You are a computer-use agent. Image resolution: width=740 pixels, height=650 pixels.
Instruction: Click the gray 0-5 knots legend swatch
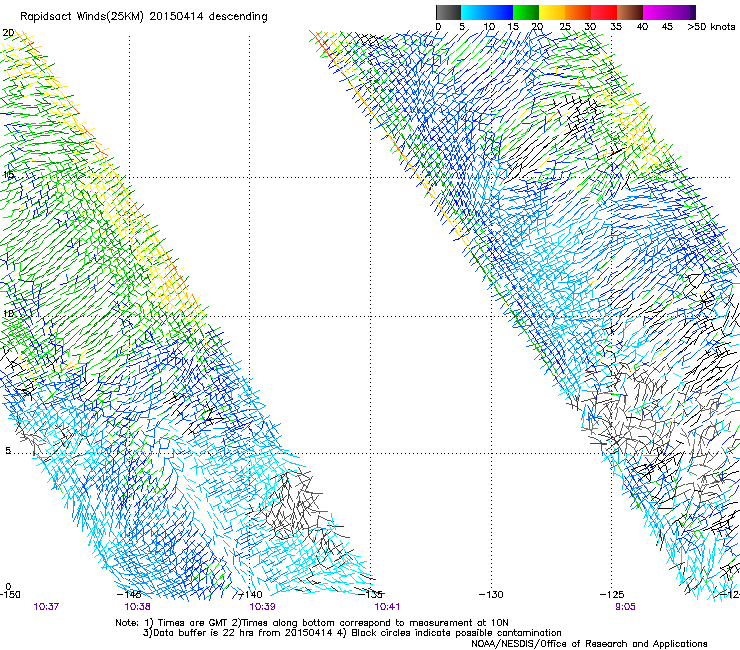(x=448, y=12)
